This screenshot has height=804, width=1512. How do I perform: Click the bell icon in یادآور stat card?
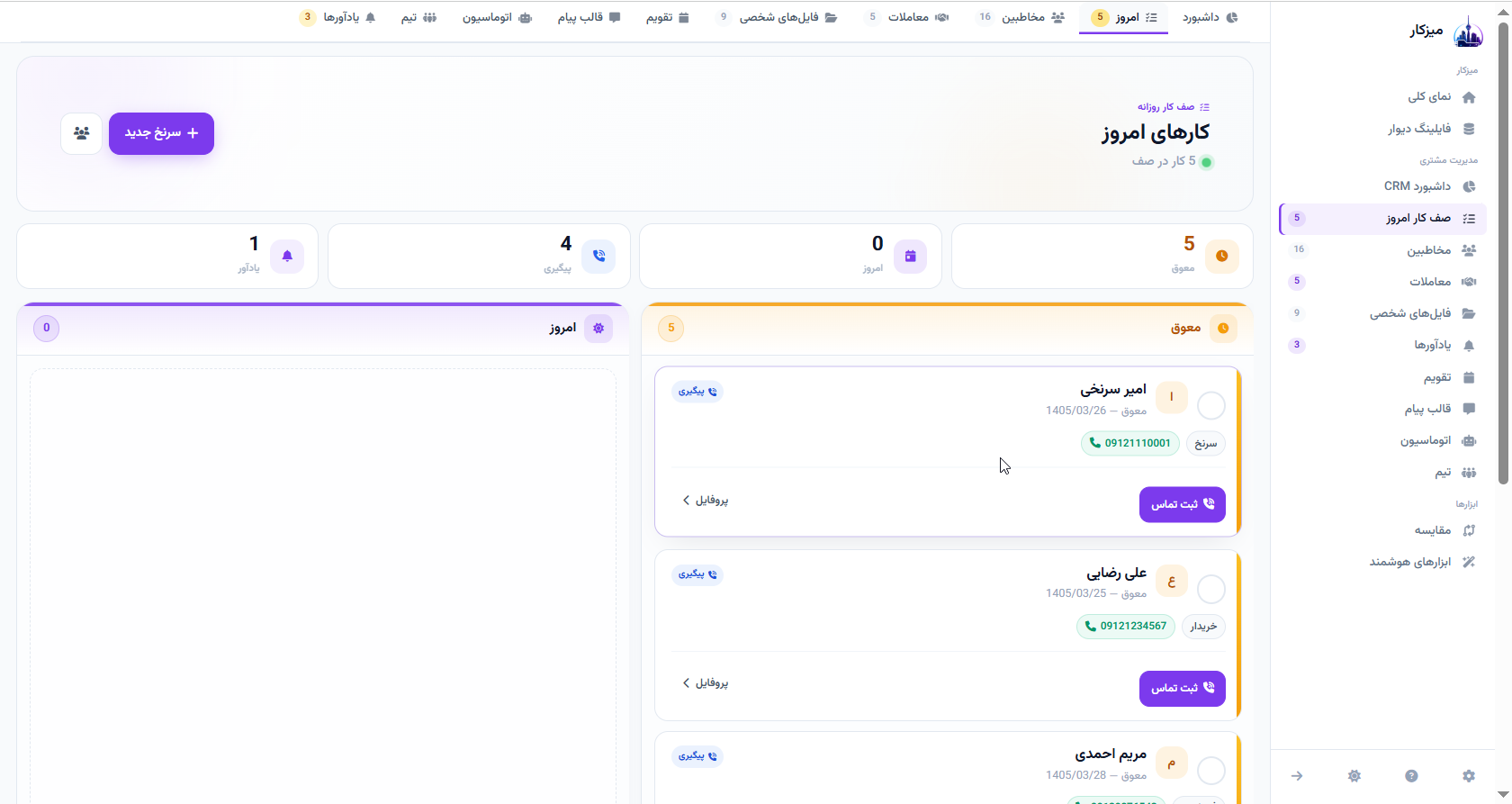(x=287, y=257)
